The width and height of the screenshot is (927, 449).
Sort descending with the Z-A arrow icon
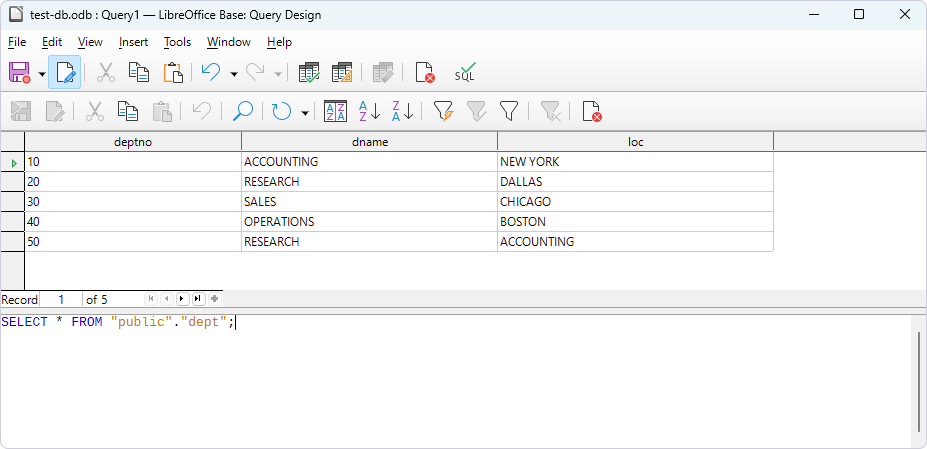point(403,111)
